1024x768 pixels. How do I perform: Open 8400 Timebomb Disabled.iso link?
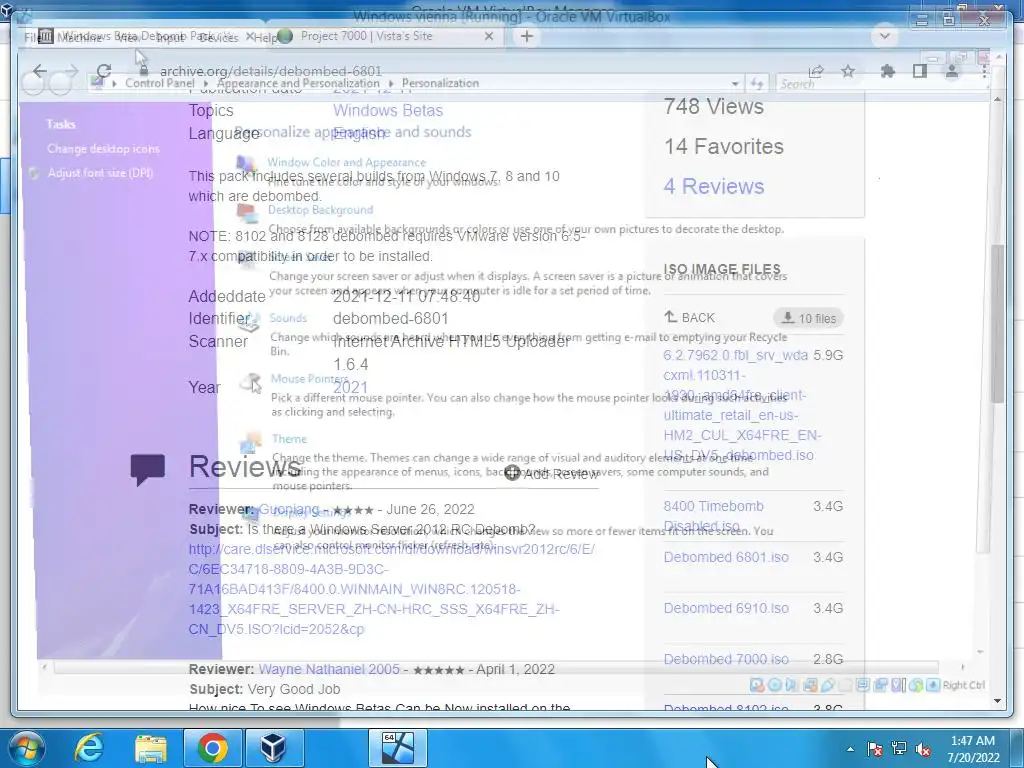tap(713, 516)
